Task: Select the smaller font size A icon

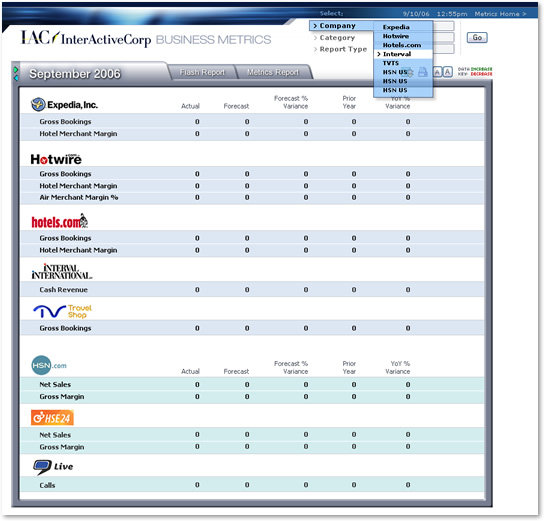Action: coord(437,72)
